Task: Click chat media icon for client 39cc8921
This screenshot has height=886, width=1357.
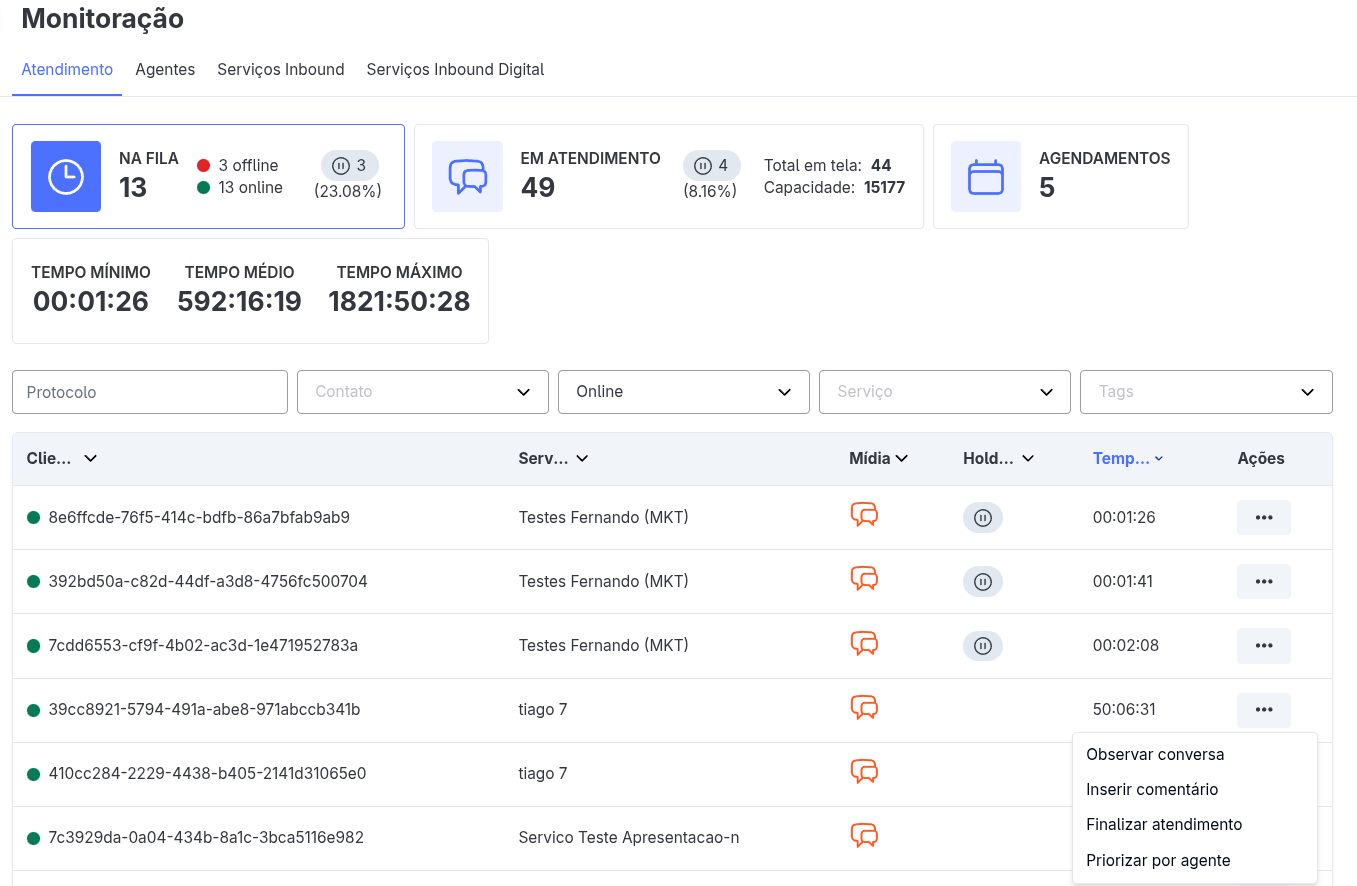Action: point(864,708)
